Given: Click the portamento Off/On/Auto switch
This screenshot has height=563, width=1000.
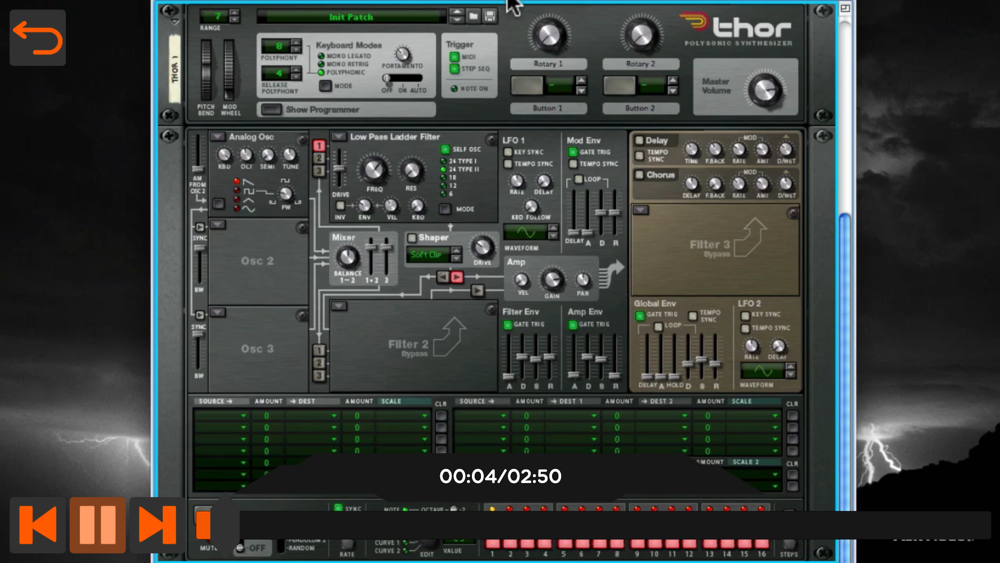Looking at the screenshot, I should 402,78.
